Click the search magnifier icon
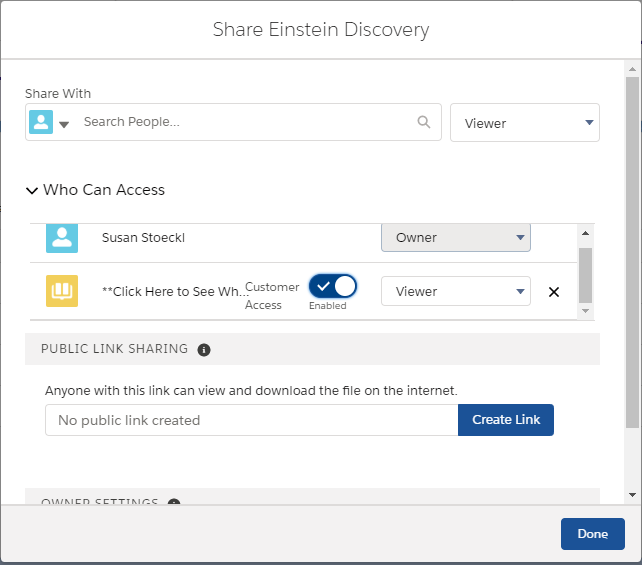The height and width of the screenshot is (565, 642). click(424, 122)
